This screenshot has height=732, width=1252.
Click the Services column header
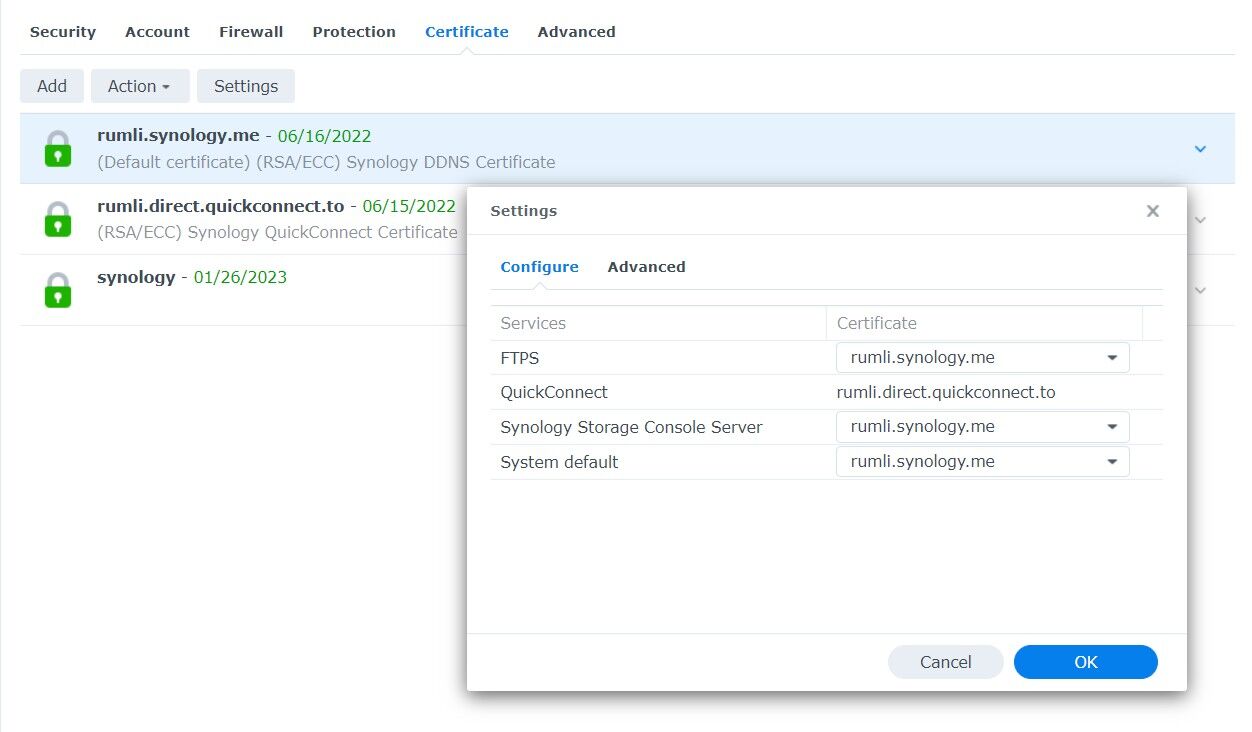(658, 323)
